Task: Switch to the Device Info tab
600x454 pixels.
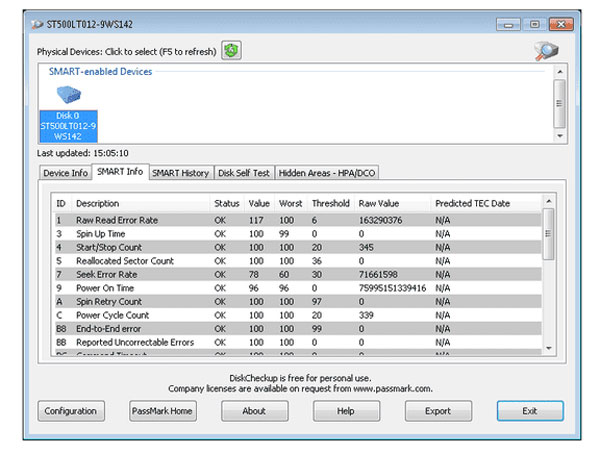Action: (x=65, y=173)
